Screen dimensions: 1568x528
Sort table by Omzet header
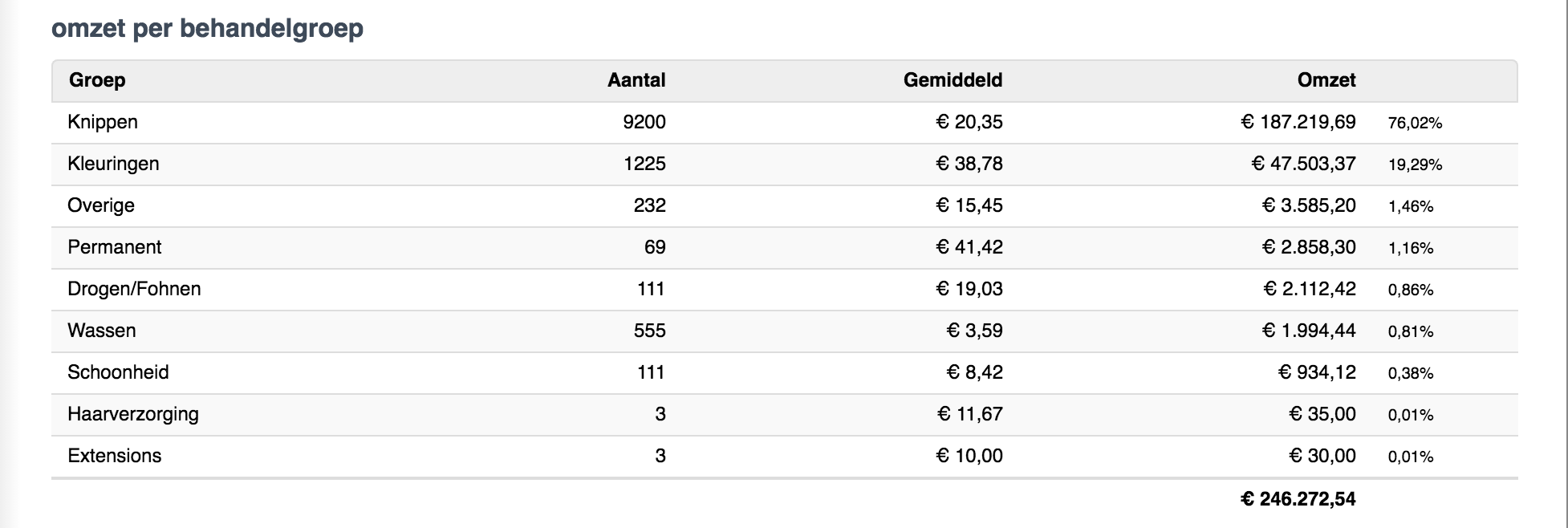click(1326, 80)
